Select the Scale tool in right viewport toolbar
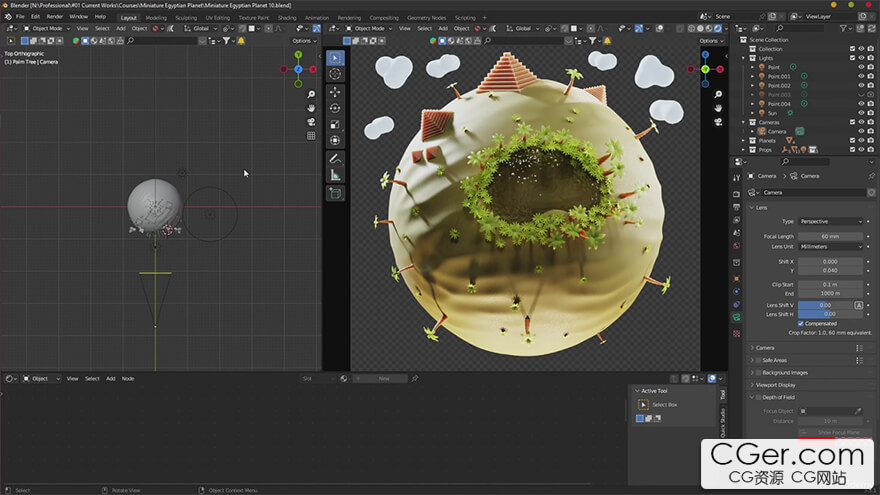 click(335, 125)
